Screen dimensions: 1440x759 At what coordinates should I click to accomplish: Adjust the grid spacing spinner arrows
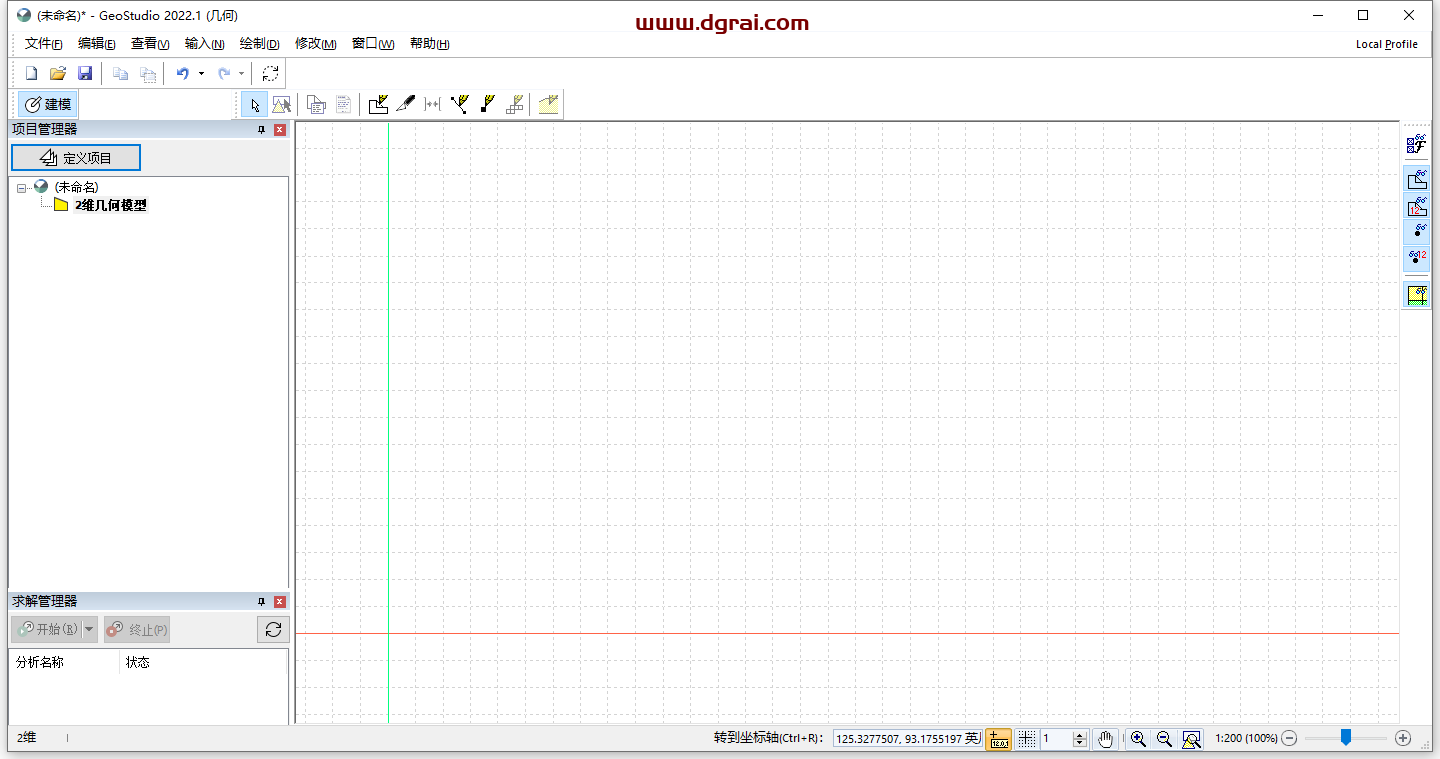click(1079, 739)
